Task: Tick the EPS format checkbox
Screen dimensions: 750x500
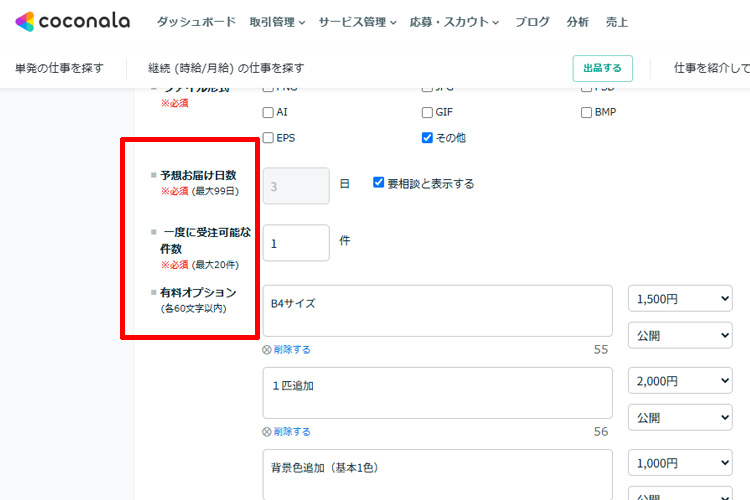Action: pyautogui.click(x=268, y=138)
